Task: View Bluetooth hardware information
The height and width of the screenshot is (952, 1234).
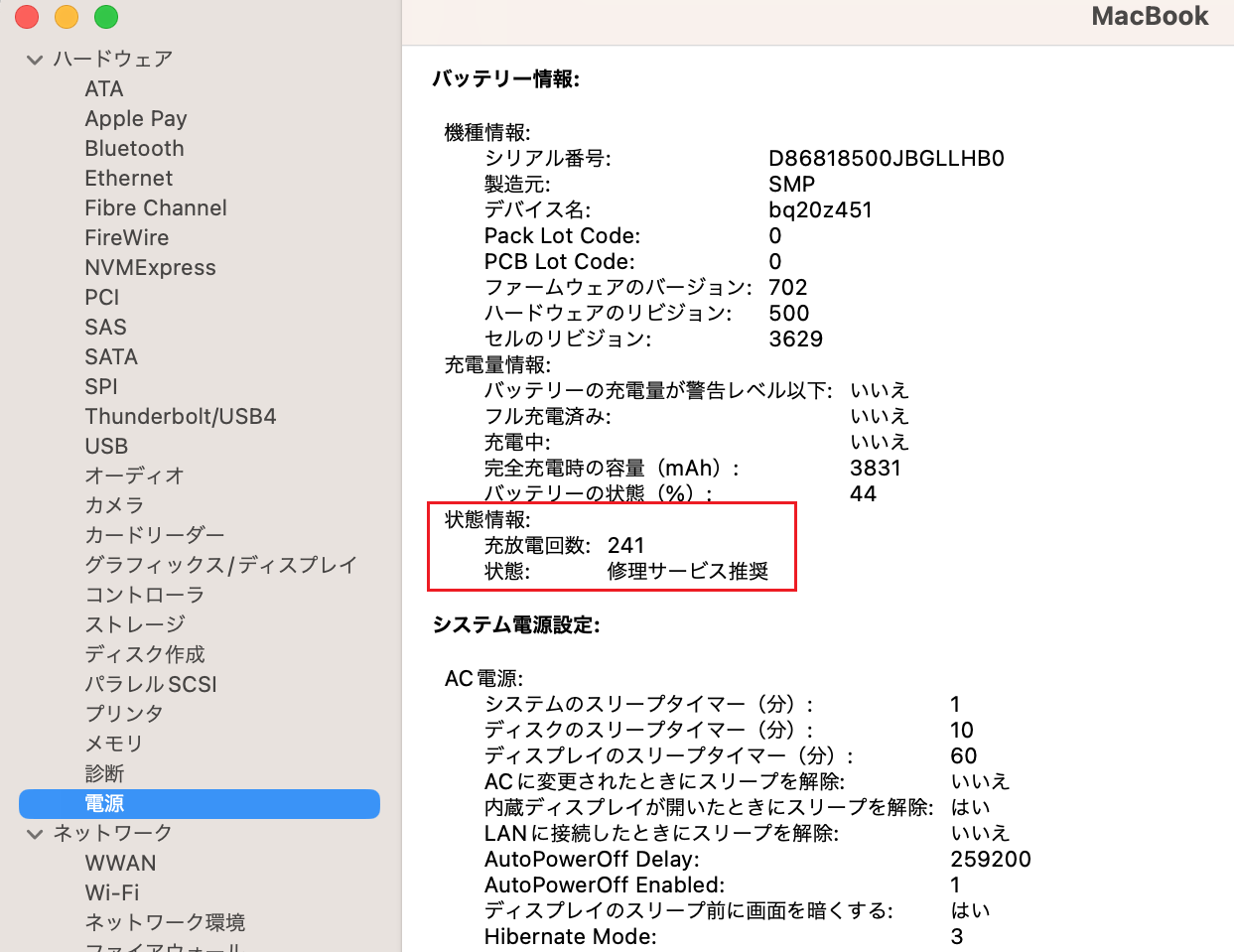Action: pyautogui.click(x=134, y=148)
